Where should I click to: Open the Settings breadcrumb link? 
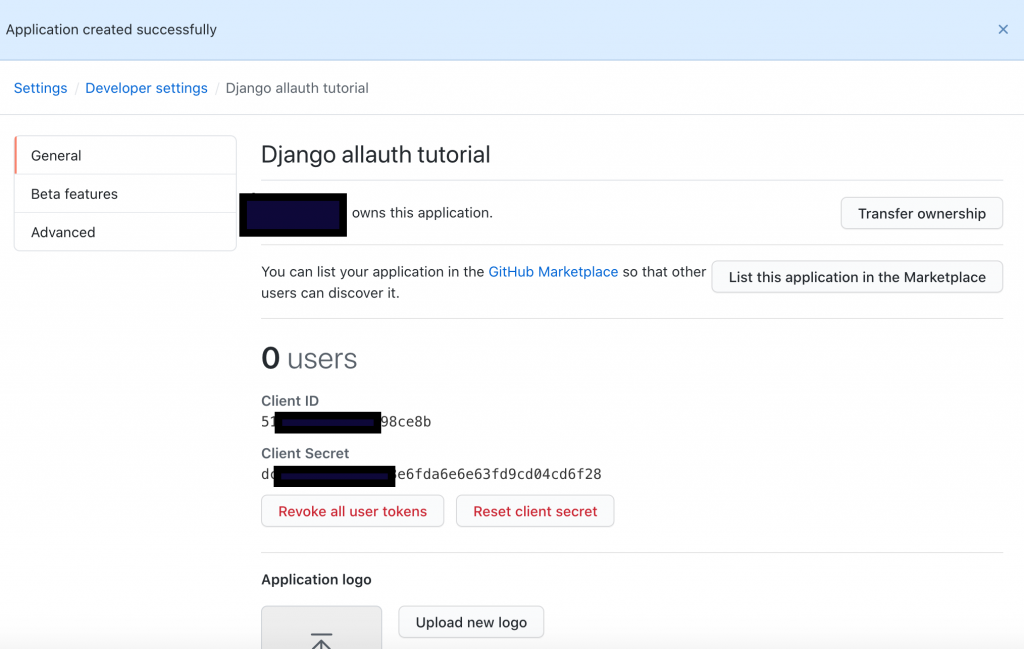[x=40, y=88]
